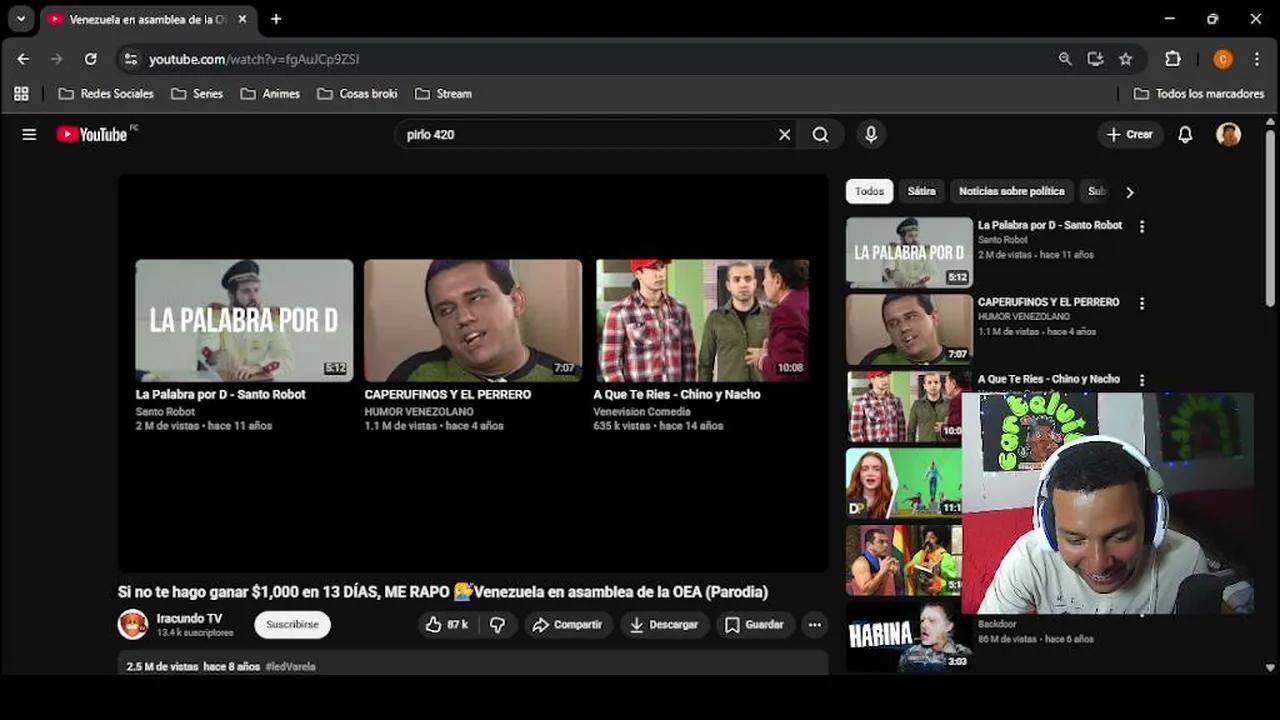Open the #ledVarela hashtag link
Viewport: 1280px width, 720px height.
click(290, 666)
